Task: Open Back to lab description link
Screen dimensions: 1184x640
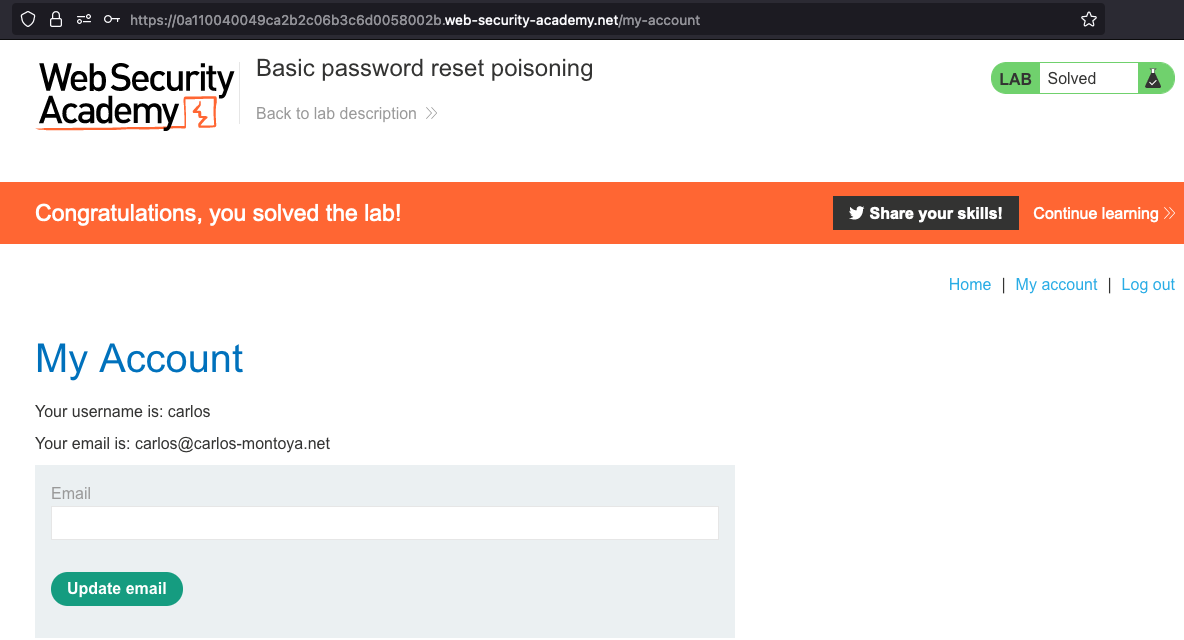Action: [336, 114]
